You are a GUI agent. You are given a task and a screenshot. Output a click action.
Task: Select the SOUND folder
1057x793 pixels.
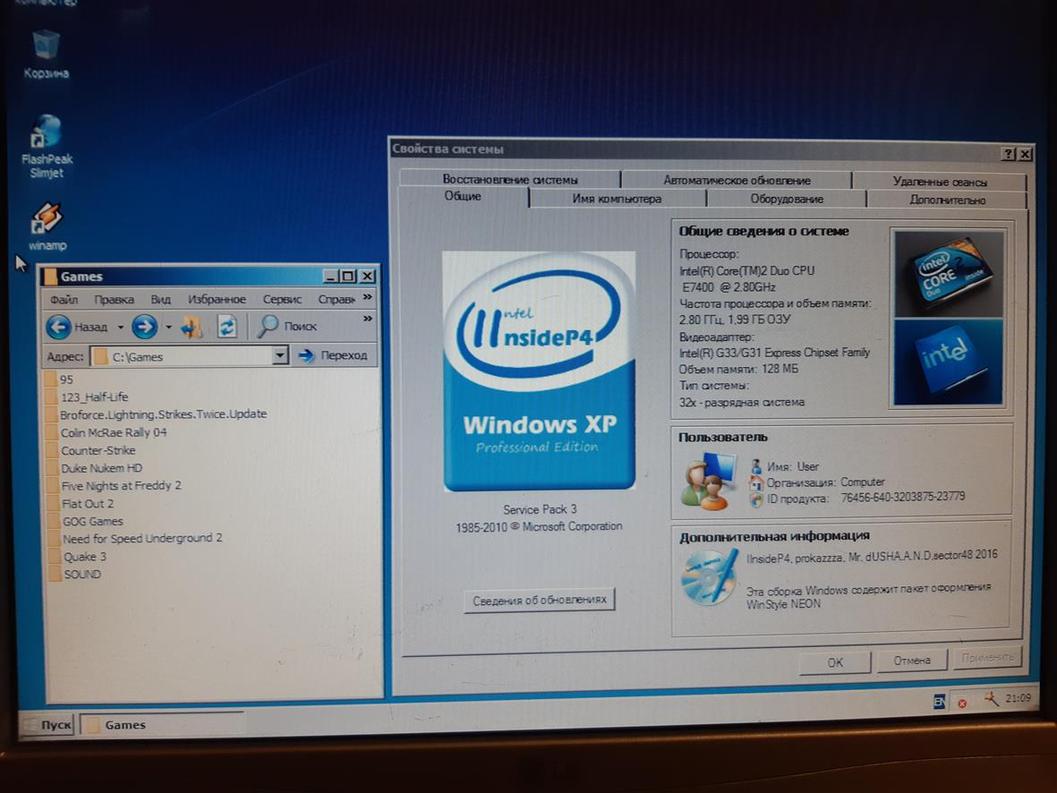75,575
